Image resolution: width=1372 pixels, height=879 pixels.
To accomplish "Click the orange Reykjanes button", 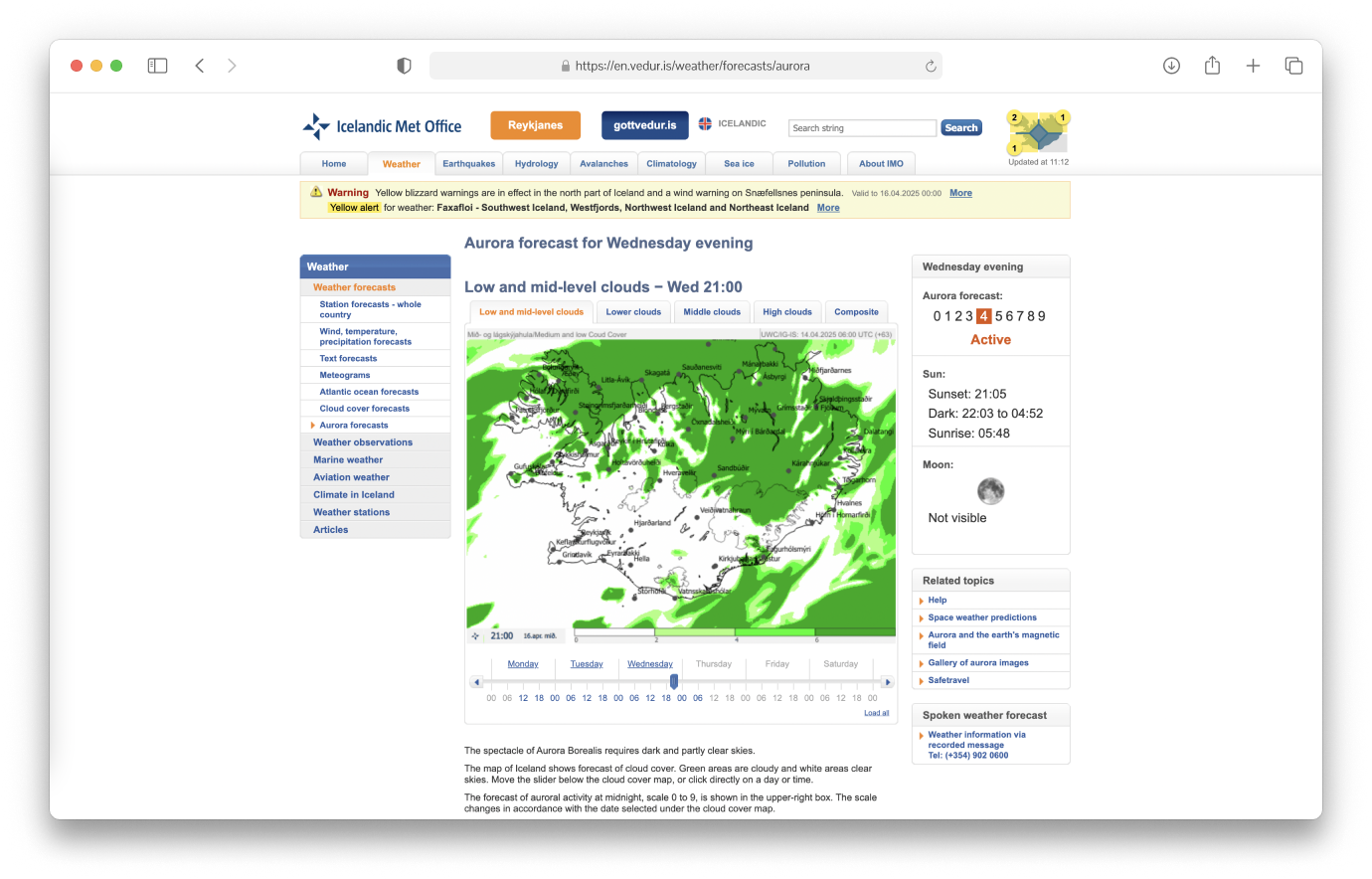I will pyautogui.click(x=535, y=125).
